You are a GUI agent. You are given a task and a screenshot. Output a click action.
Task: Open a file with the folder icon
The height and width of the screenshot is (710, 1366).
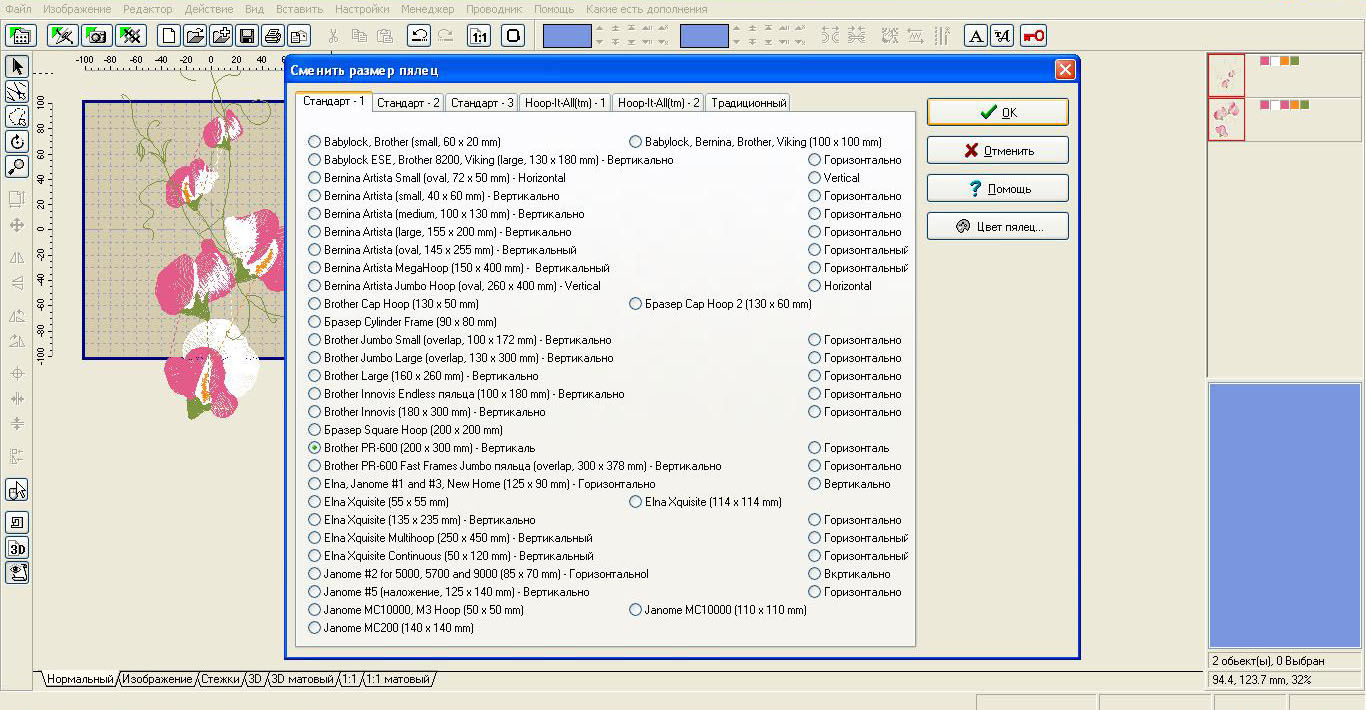[x=196, y=36]
